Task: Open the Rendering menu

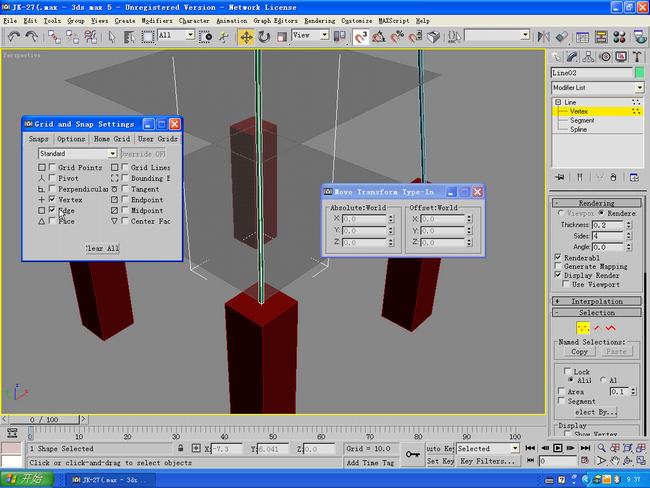Action: click(320, 20)
